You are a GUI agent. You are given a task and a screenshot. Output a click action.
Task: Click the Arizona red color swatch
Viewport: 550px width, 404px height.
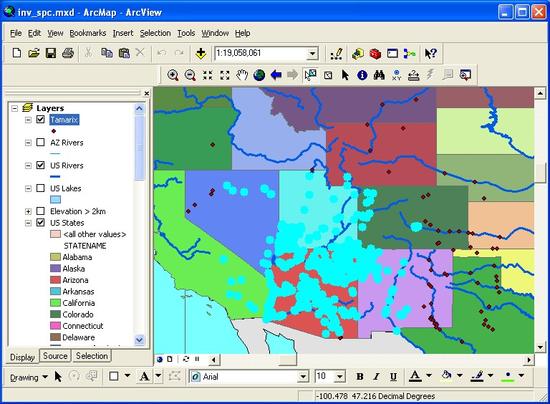coord(55,280)
